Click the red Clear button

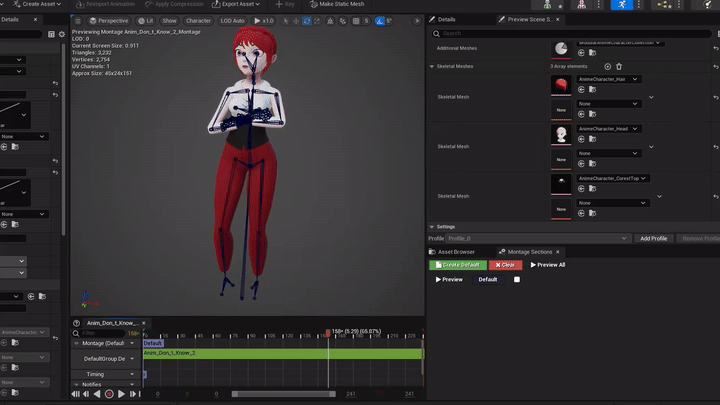[x=505, y=265]
